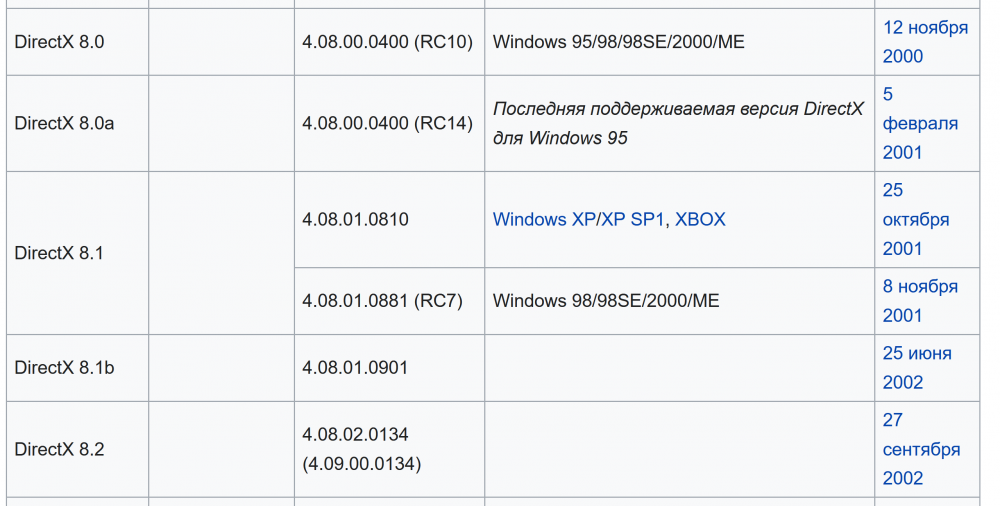Open the октября date link
Viewport: 1000px width, 506px height.
point(916,219)
